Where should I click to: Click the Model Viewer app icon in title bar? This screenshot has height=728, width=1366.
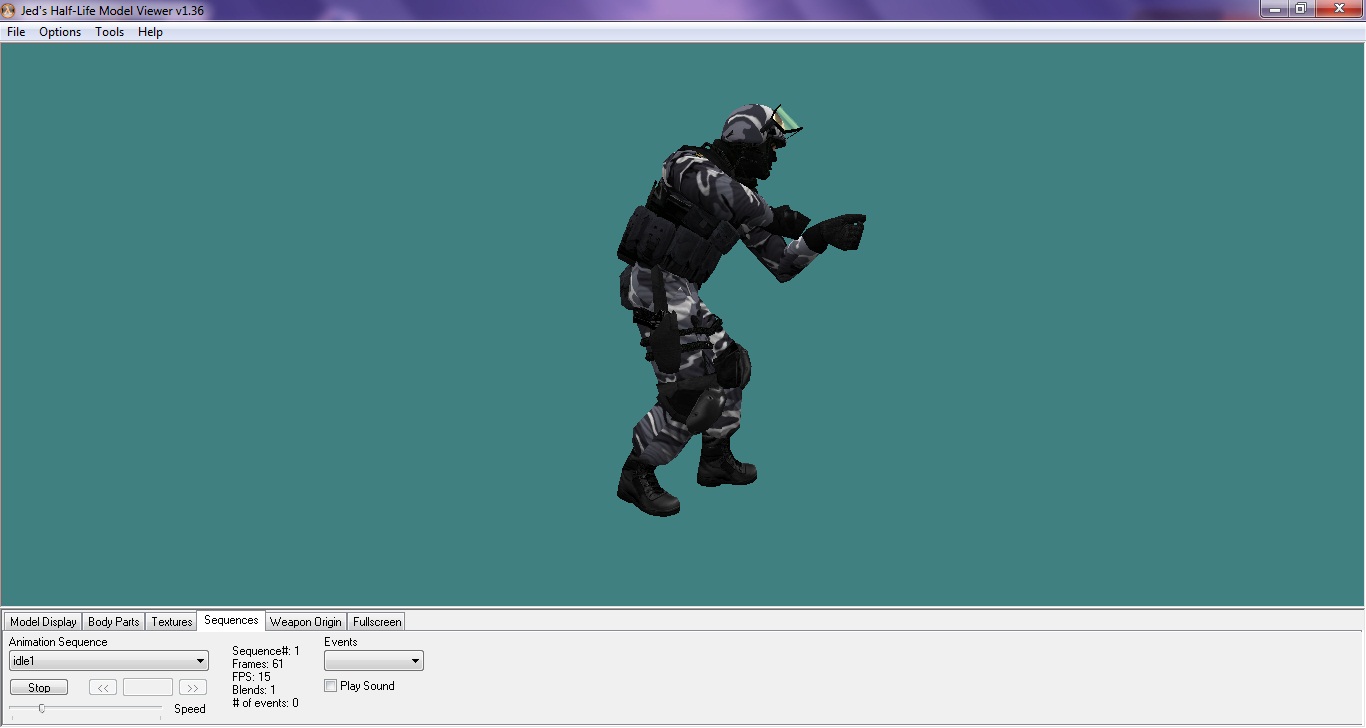[x=9, y=10]
